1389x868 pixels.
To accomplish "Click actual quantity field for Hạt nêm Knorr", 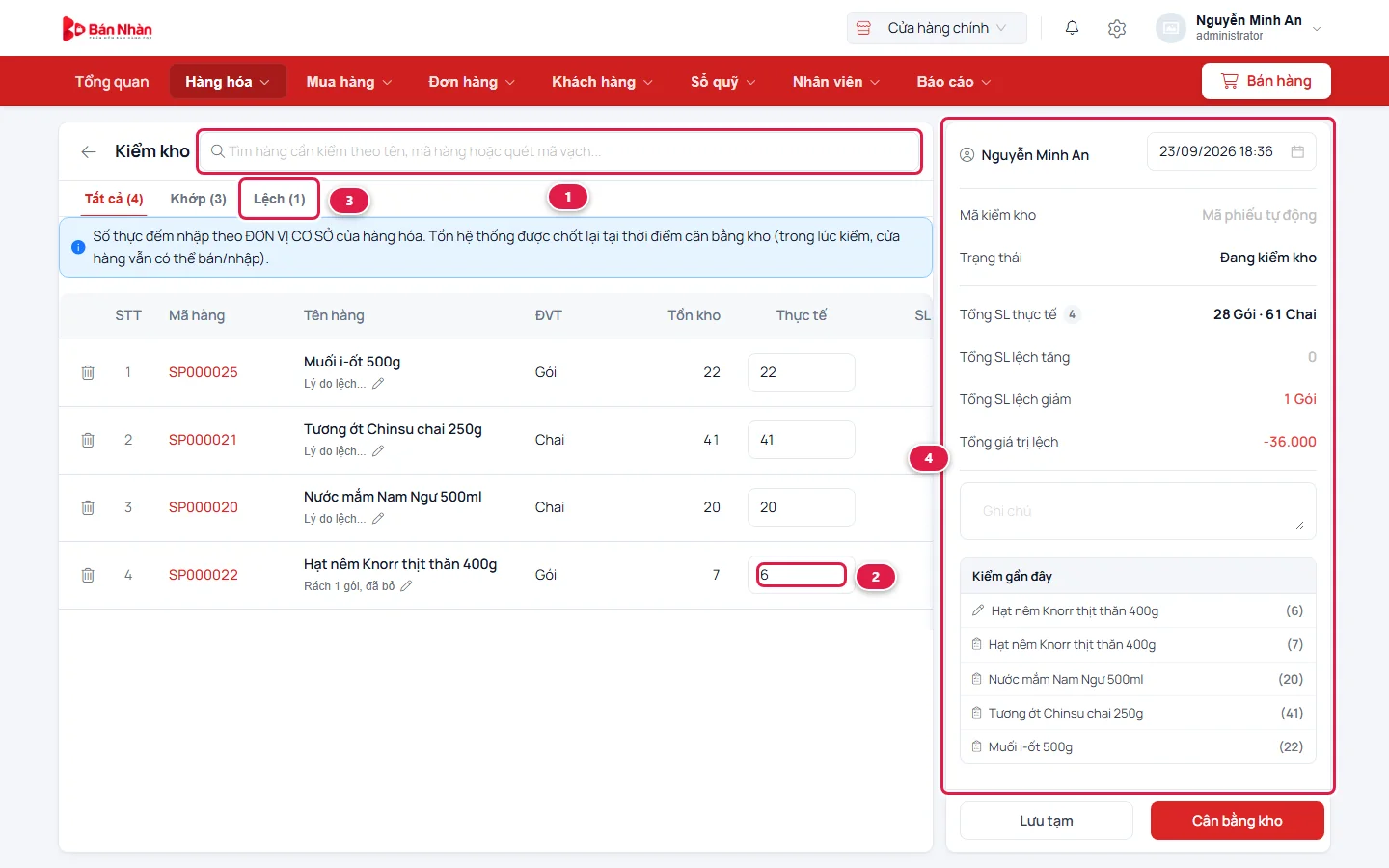I will point(802,575).
